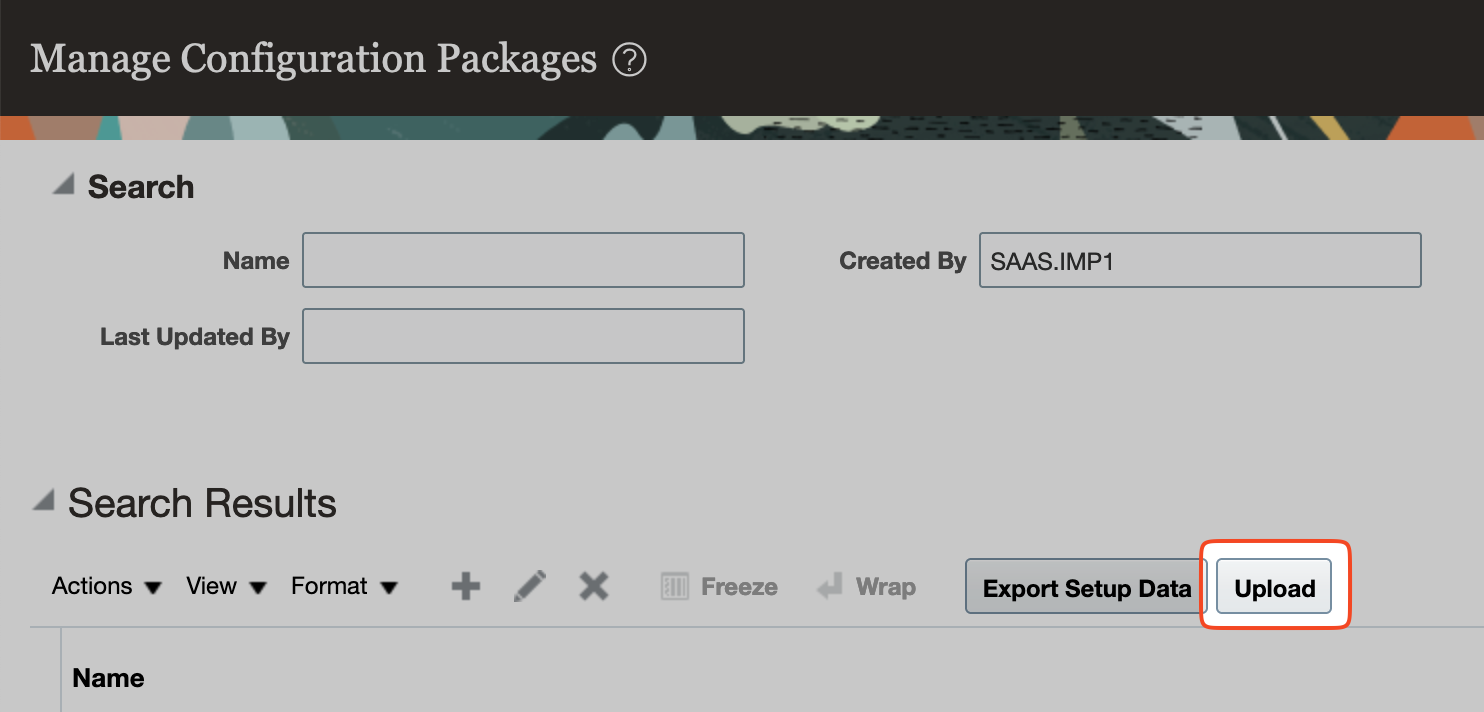Image resolution: width=1484 pixels, height=712 pixels.
Task: Click the Last Updated By field
Action: coord(523,336)
